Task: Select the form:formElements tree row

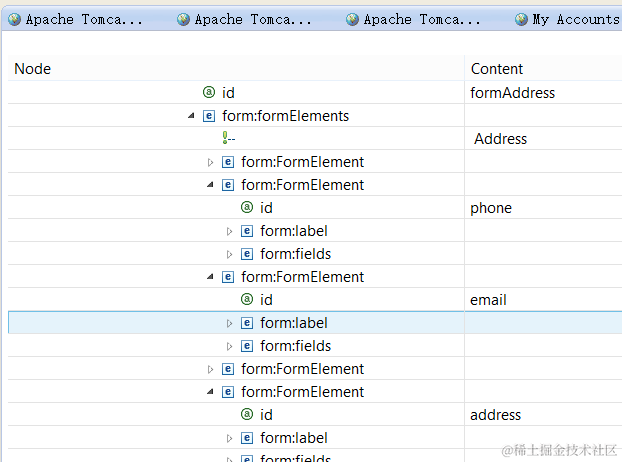Action: 286,116
